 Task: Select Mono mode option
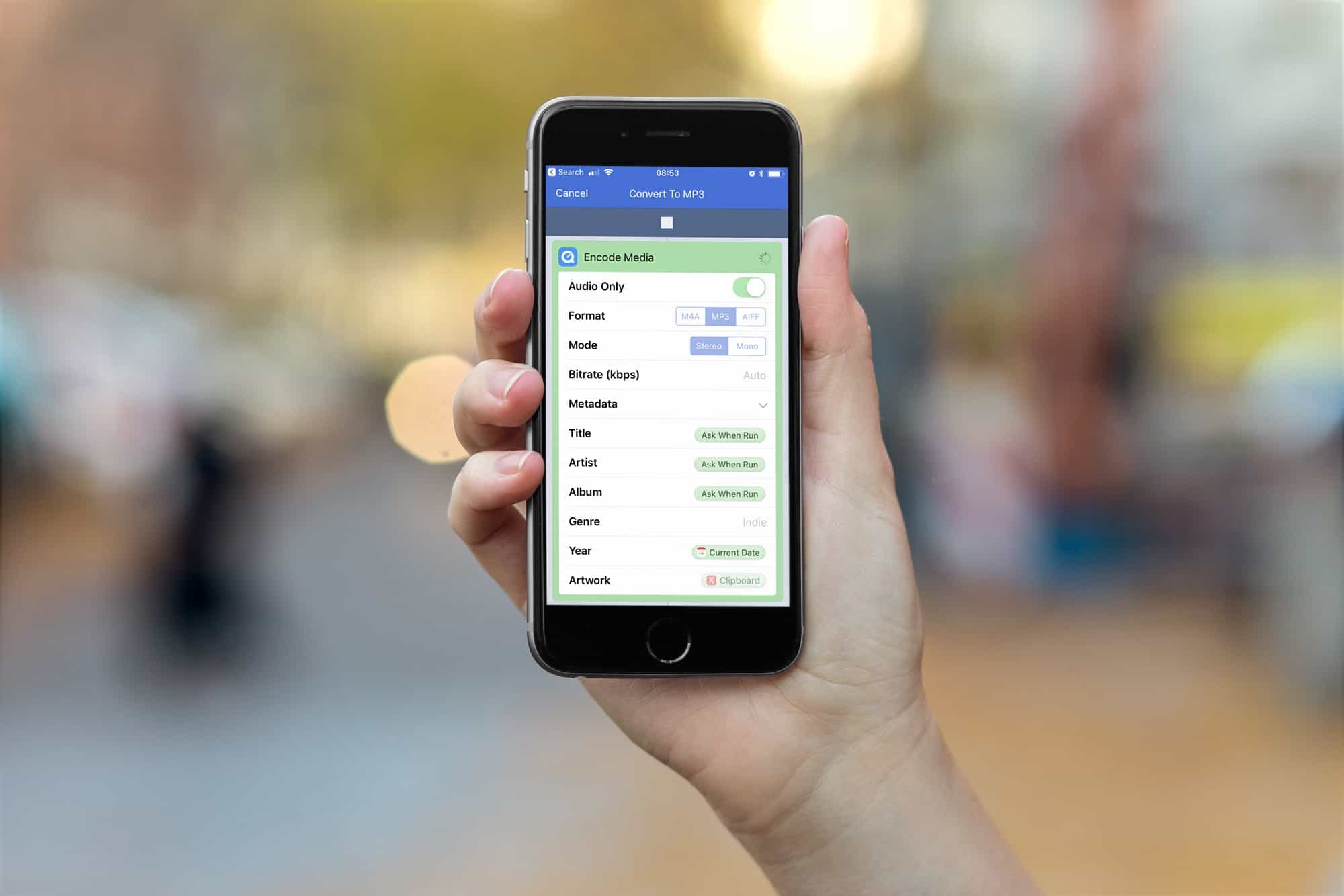(x=747, y=345)
